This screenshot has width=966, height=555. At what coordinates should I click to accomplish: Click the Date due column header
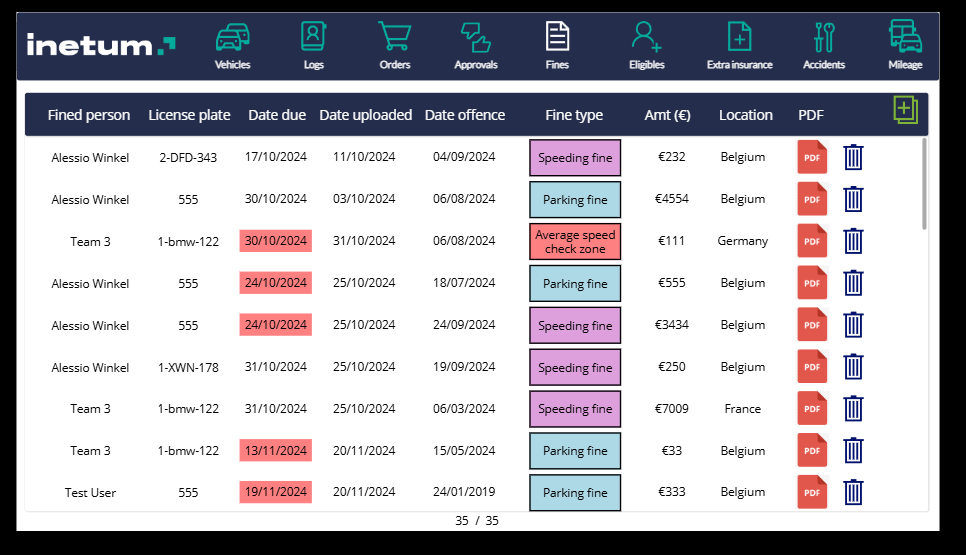pos(277,115)
